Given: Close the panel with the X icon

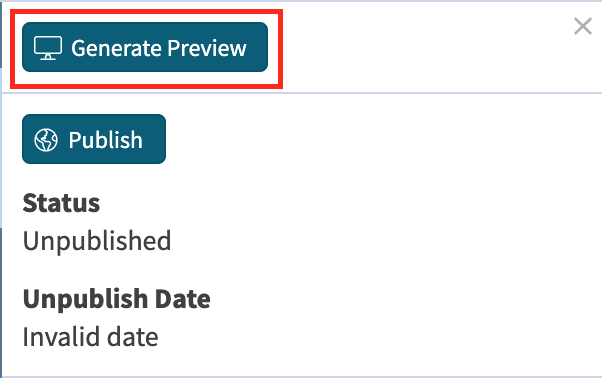Looking at the screenshot, I should point(582,26).
